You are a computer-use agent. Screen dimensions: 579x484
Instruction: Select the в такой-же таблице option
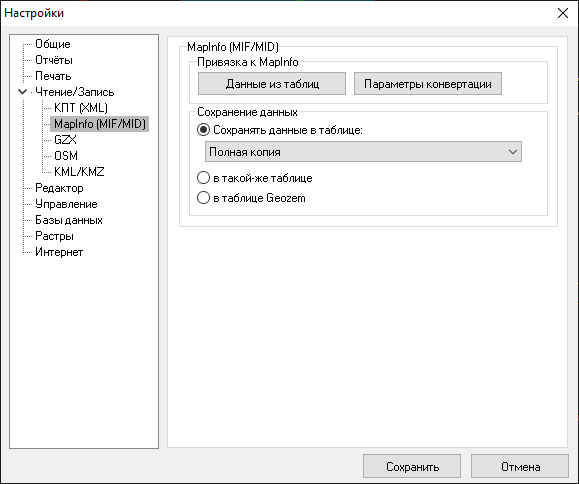[x=203, y=178]
